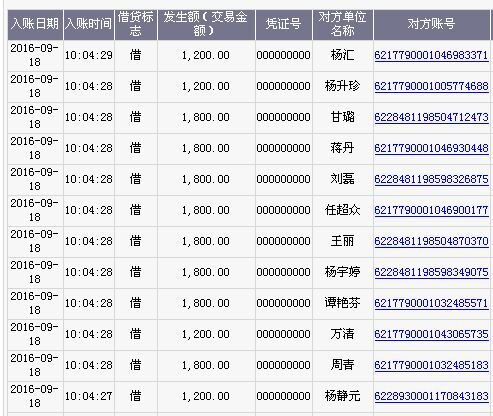This screenshot has width=493, height=416.
Task: Click the 凭证号 column header
Action: point(284,24)
